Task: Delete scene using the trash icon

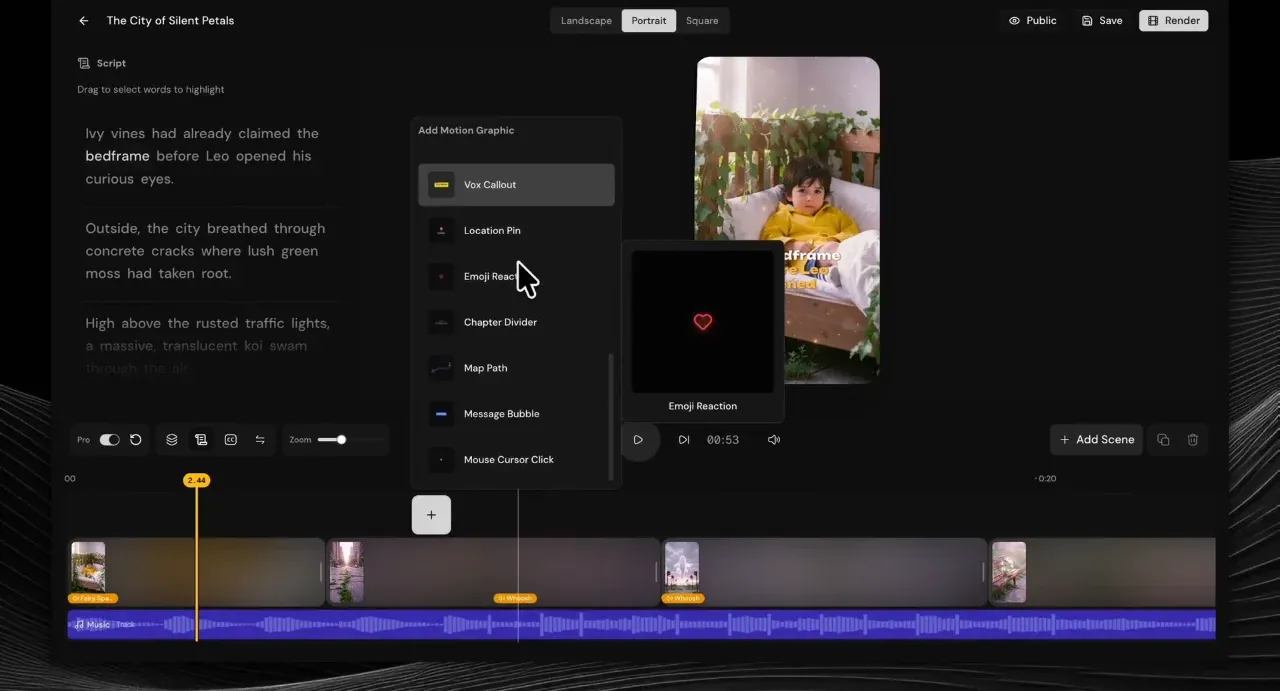Action: click(x=1193, y=439)
